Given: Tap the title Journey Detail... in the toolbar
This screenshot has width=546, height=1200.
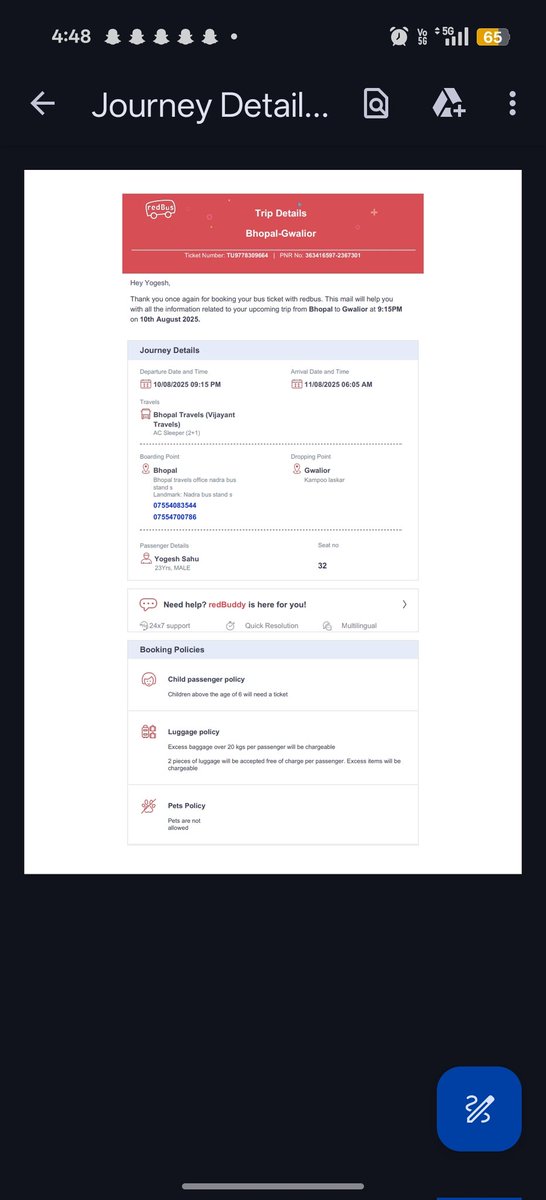Looking at the screenshot, I should pyautogui.click(x=210, y=105).
